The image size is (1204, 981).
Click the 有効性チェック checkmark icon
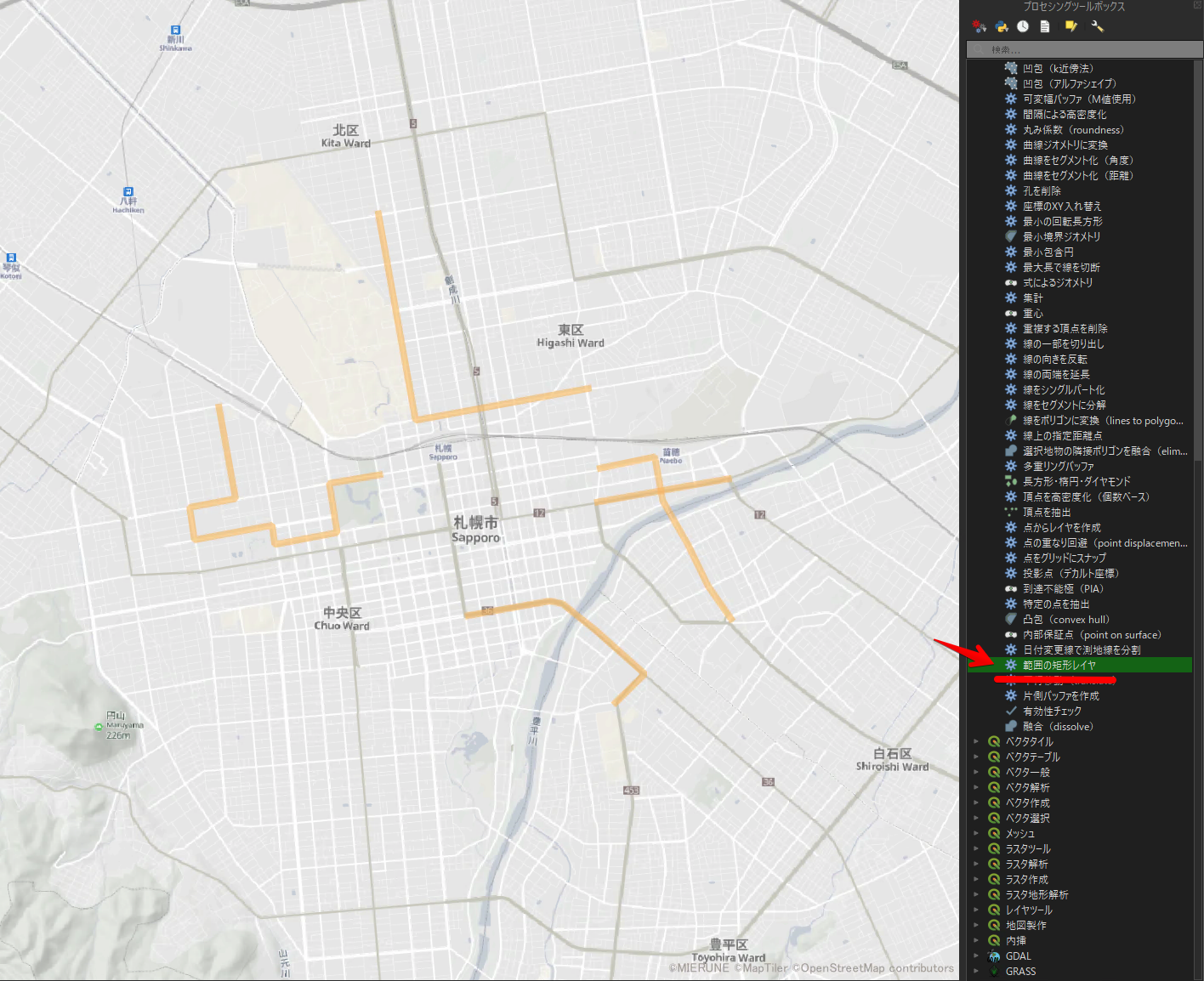point(1011,711)
